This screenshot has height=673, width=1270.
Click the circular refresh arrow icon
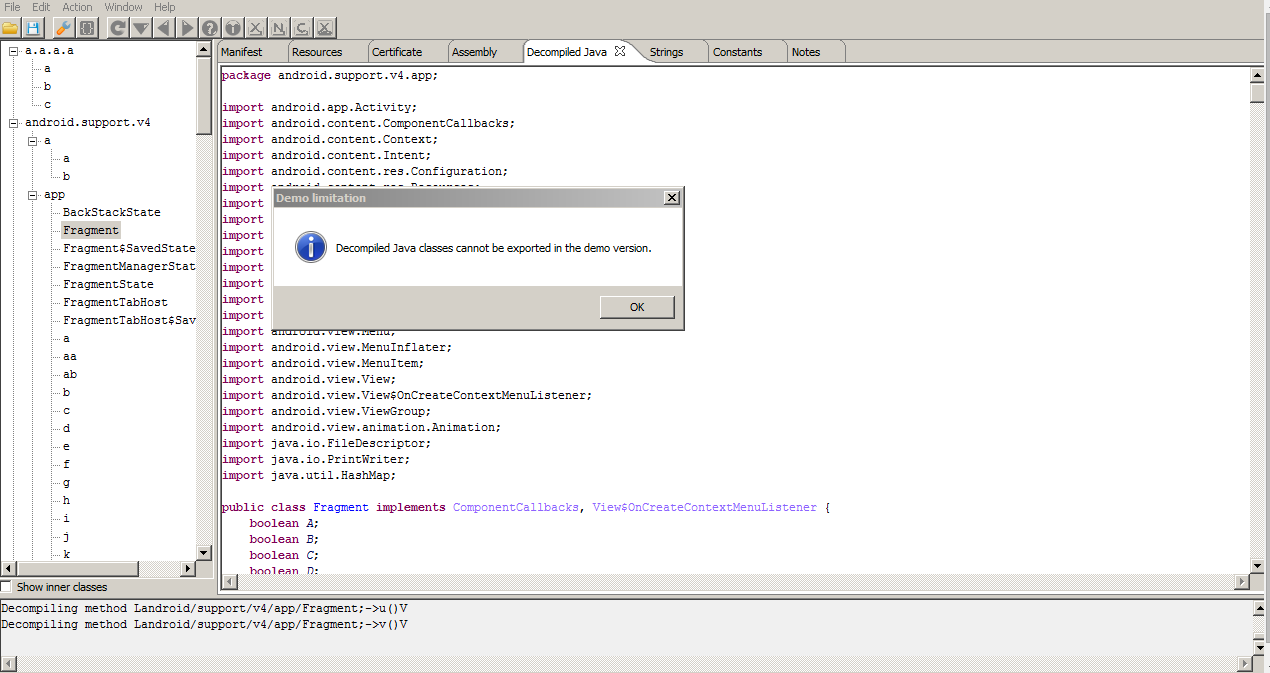click(118, 28)
